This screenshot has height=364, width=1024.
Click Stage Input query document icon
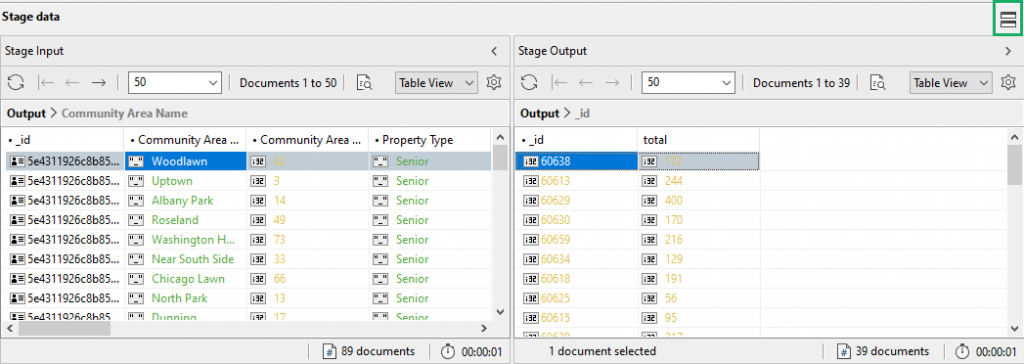tap(364, 82)
